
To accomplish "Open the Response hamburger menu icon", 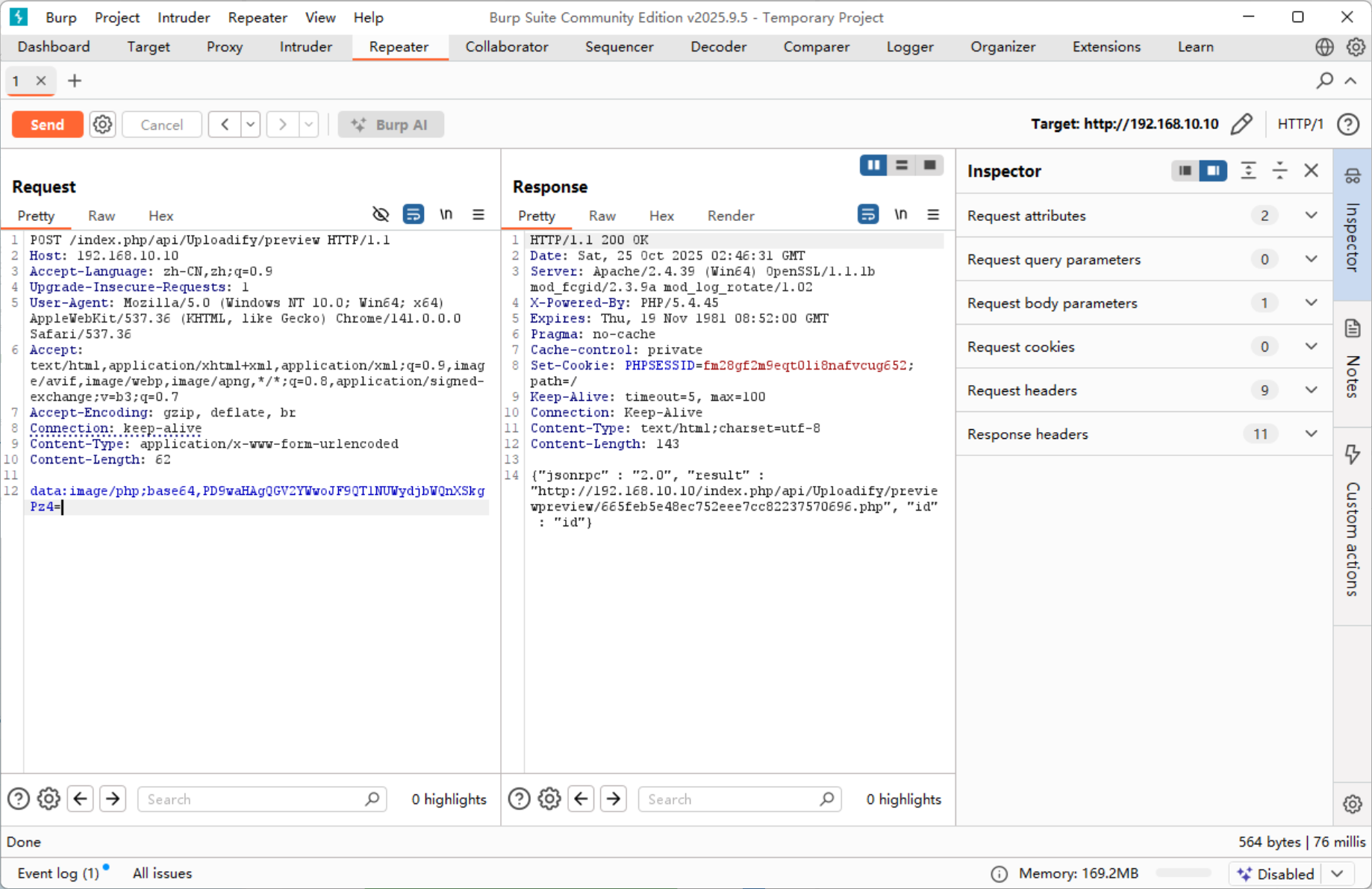I will 933,215.
